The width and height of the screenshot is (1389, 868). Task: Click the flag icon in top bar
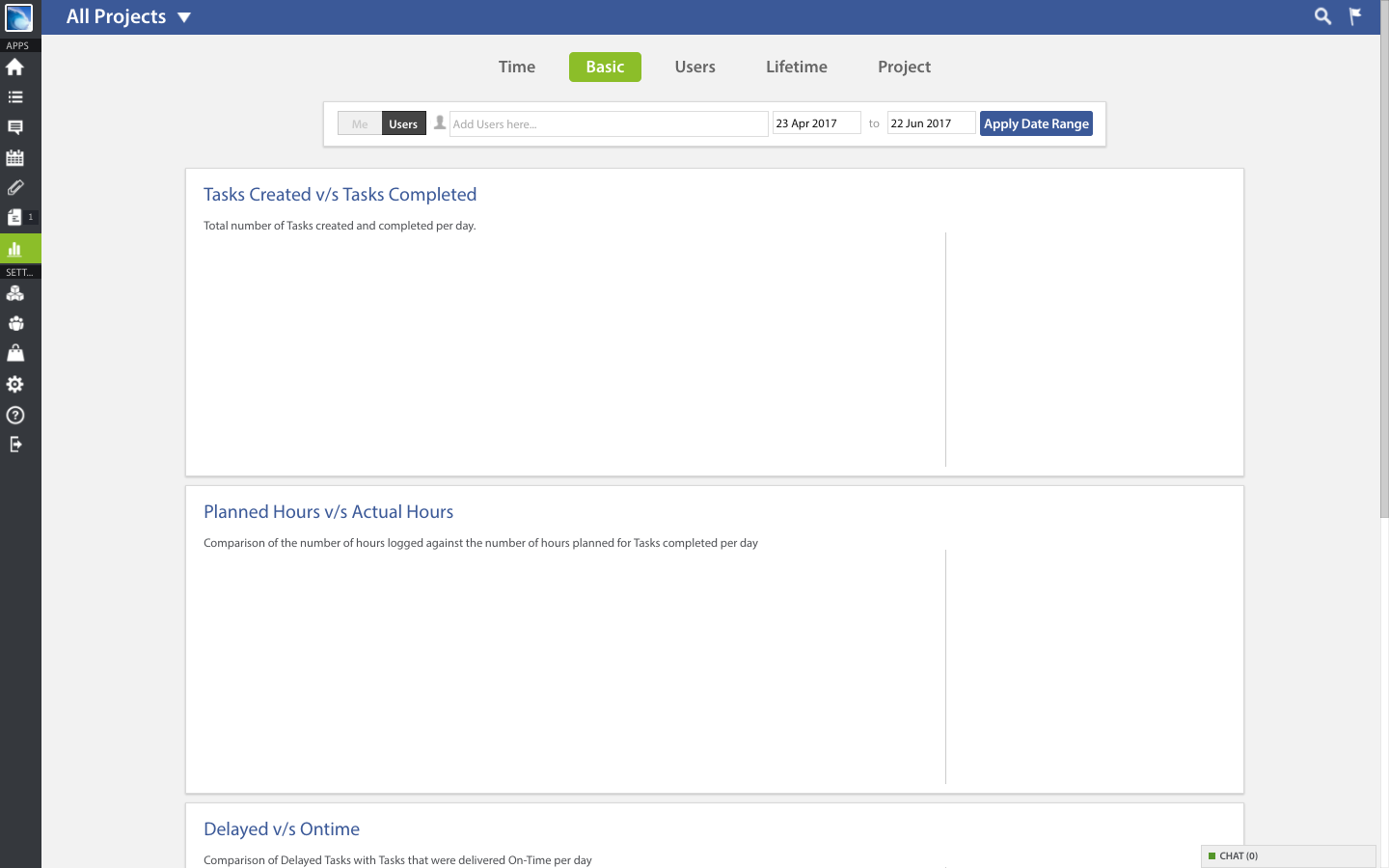click(1355, 16)
